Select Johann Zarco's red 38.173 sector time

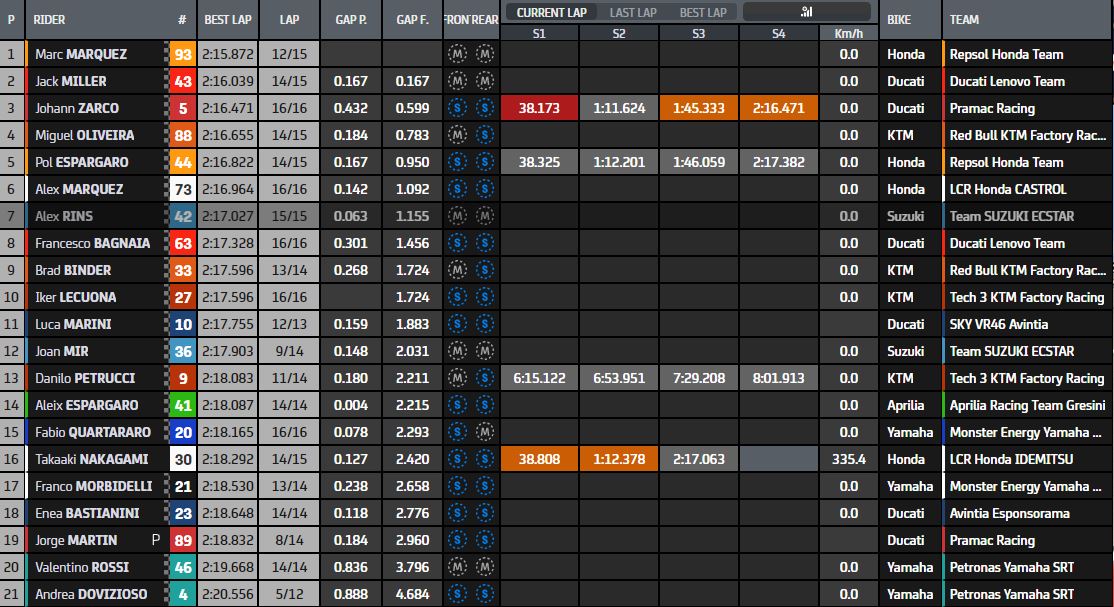(539, 108)
